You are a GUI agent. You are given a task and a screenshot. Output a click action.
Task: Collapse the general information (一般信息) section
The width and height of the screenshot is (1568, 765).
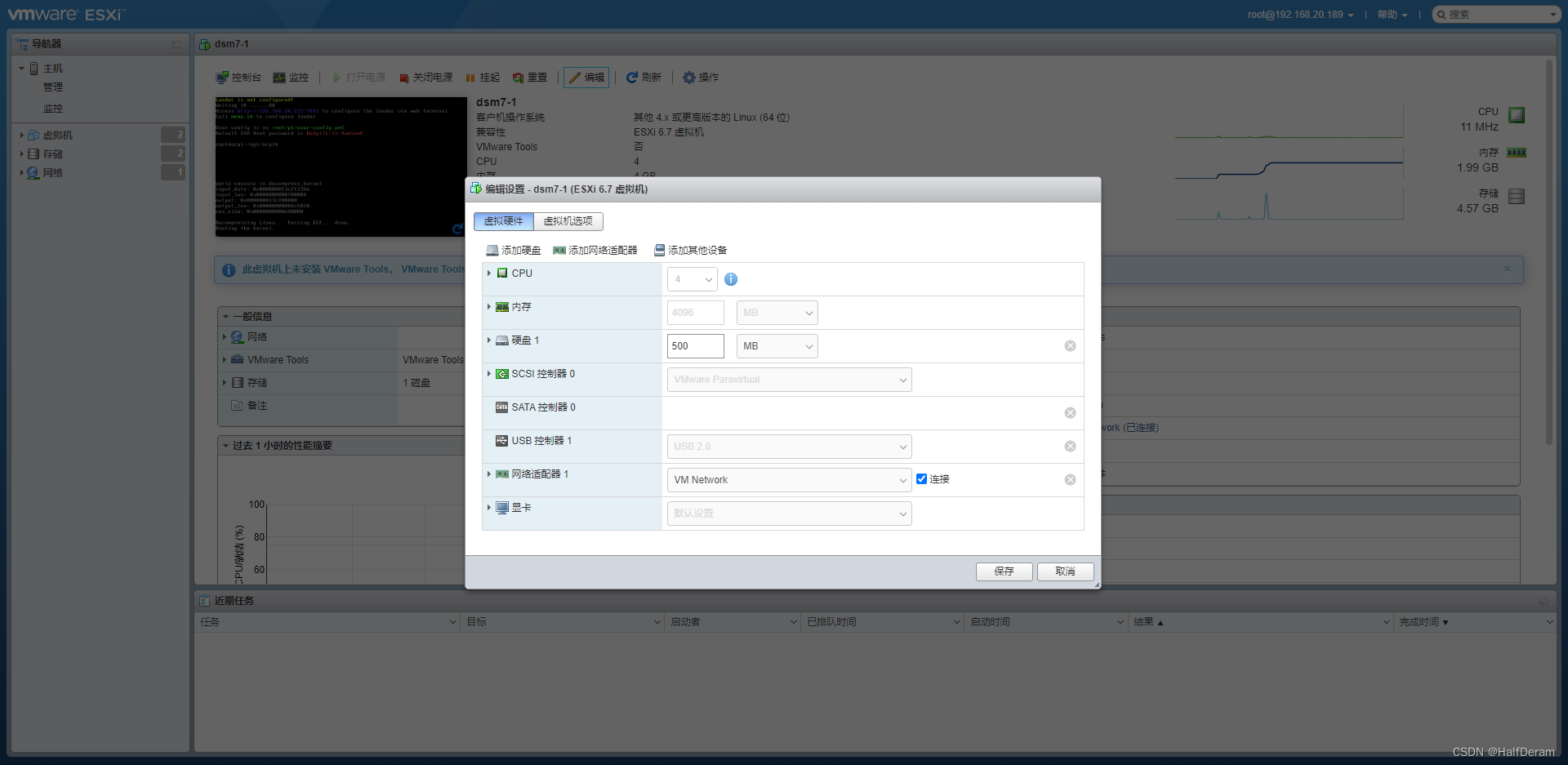pos(226,317)
